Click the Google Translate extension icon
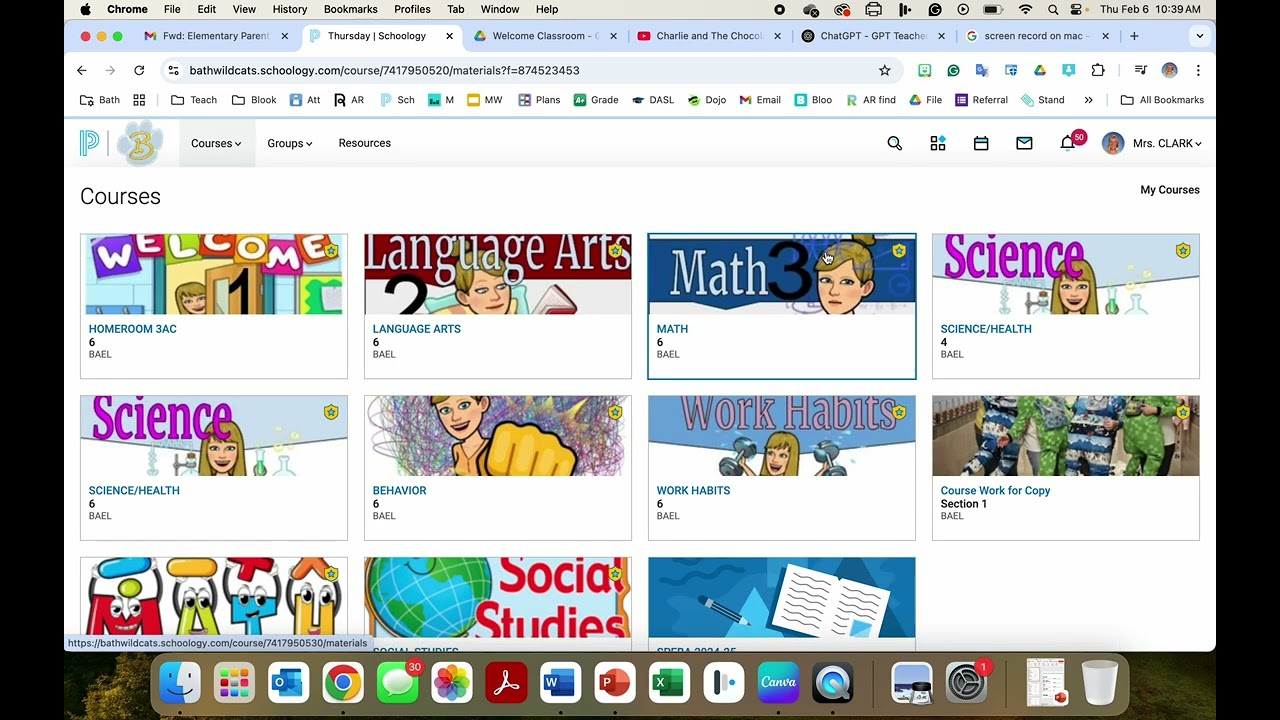Viewport: 1280px width, 720px height. coord(982,70)
